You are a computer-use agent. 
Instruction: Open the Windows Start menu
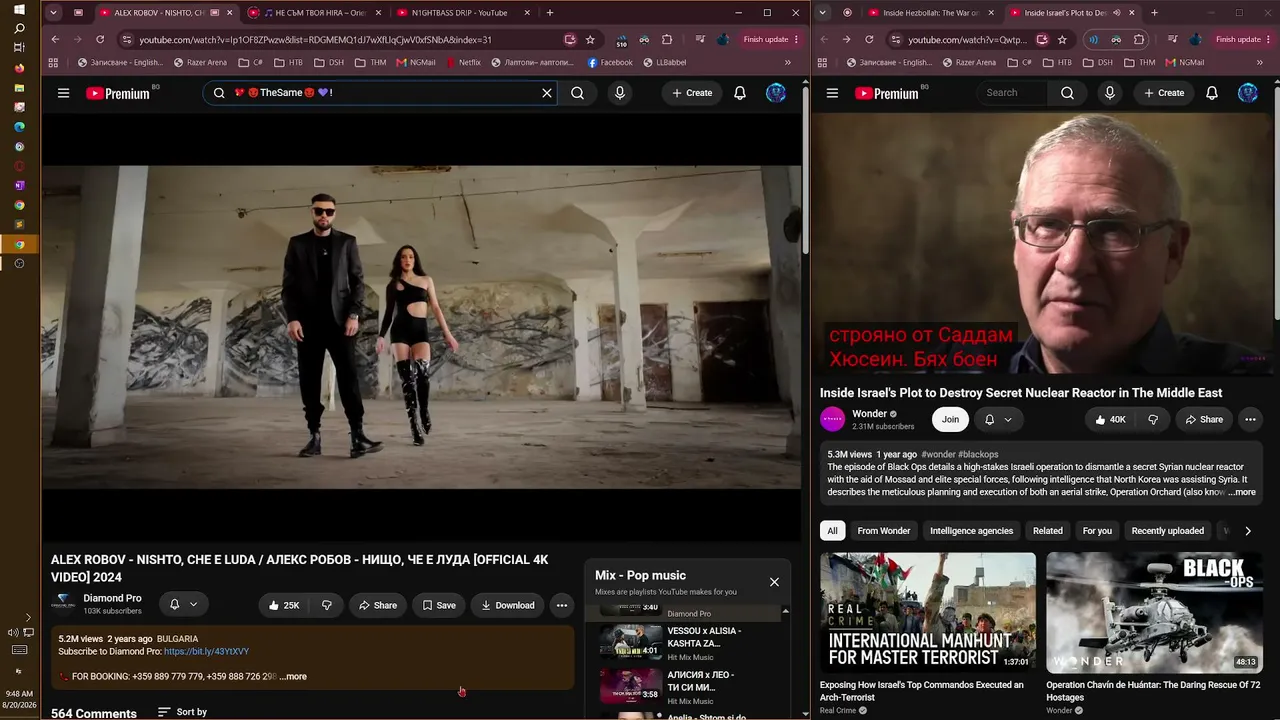click(19, 9)
